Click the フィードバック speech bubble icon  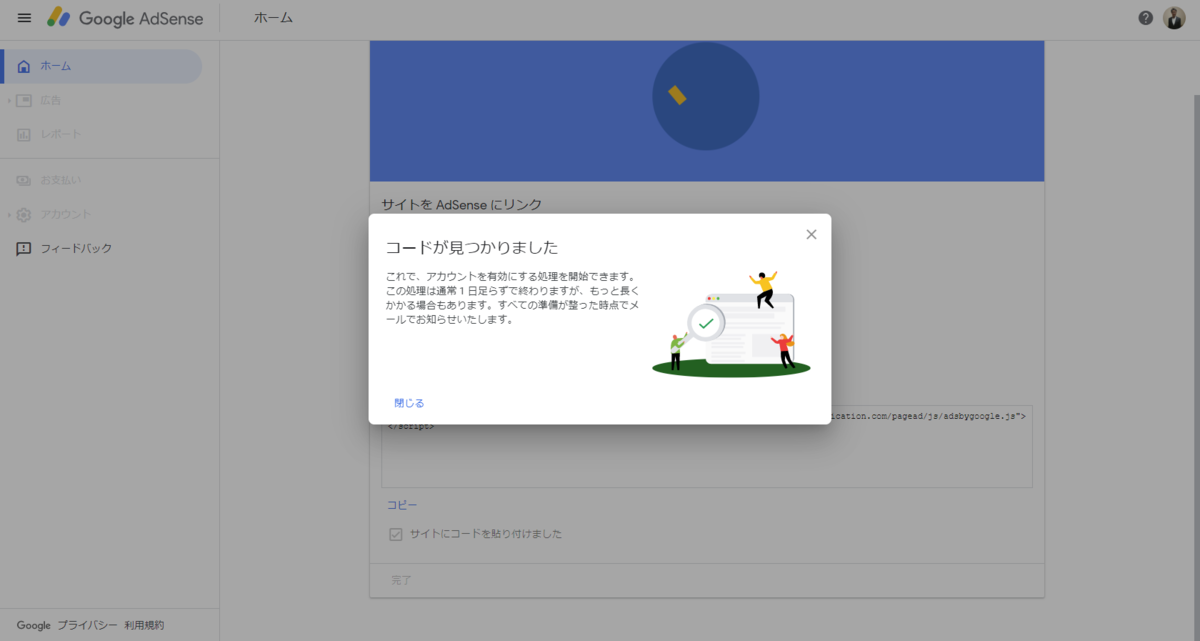(24, 248)
